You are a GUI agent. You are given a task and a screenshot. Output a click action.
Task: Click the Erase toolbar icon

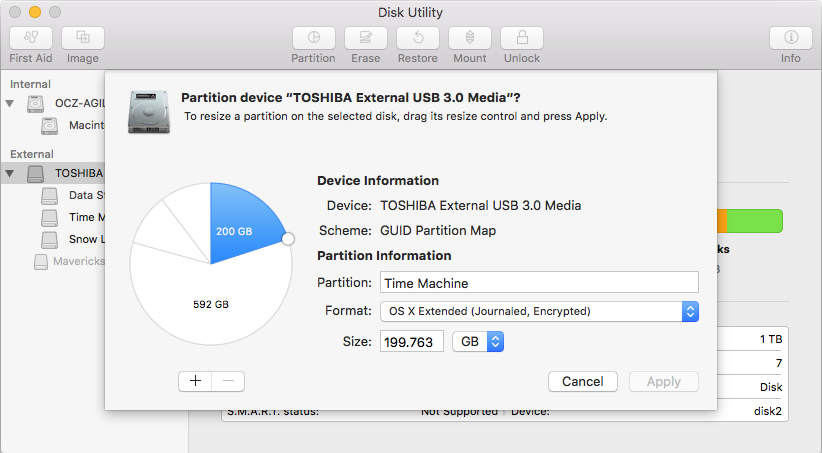[x=365, y=38]
